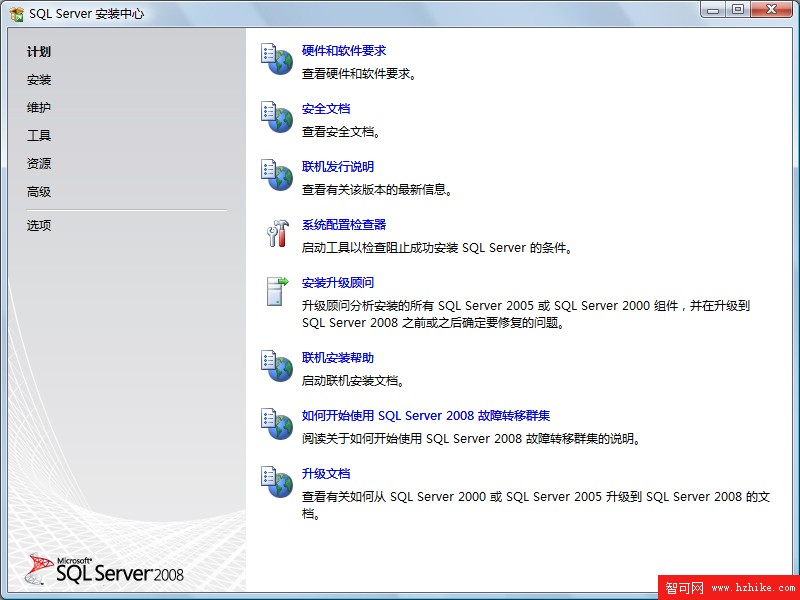Close the SQL Server 安装中心 window

pos(771,10)
